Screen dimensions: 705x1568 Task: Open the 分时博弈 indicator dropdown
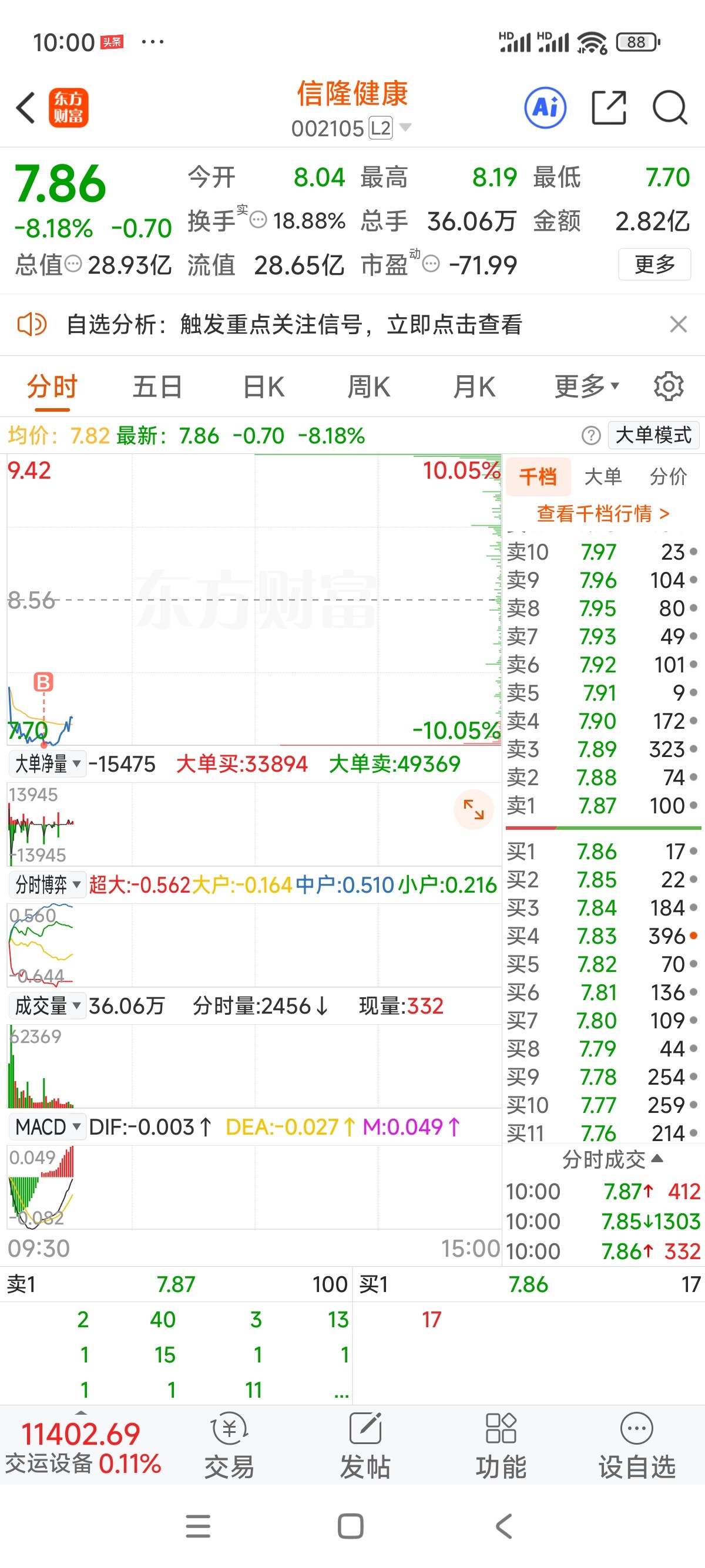coord(48,884)
